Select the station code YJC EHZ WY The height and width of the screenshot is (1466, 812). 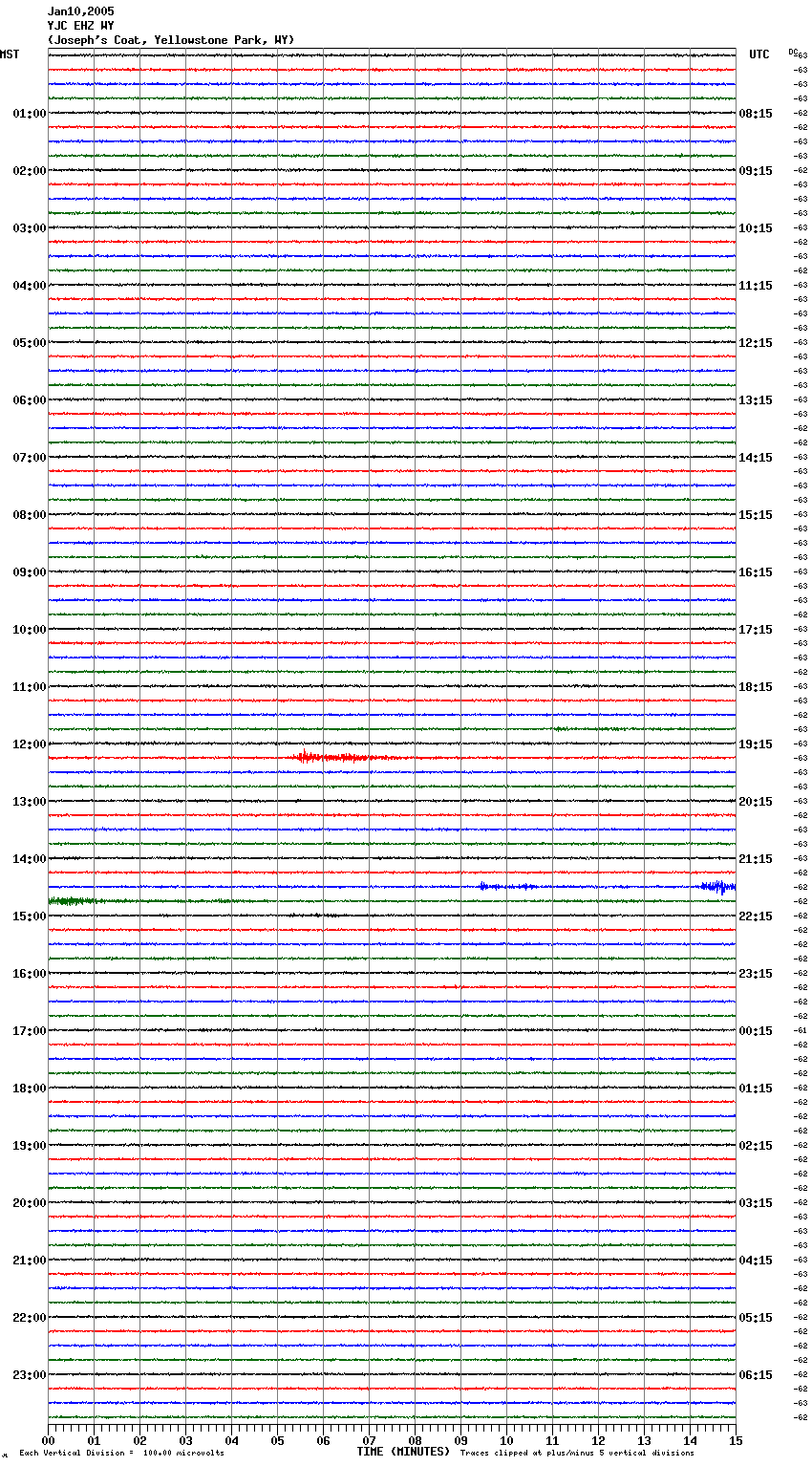pos(80,26)
